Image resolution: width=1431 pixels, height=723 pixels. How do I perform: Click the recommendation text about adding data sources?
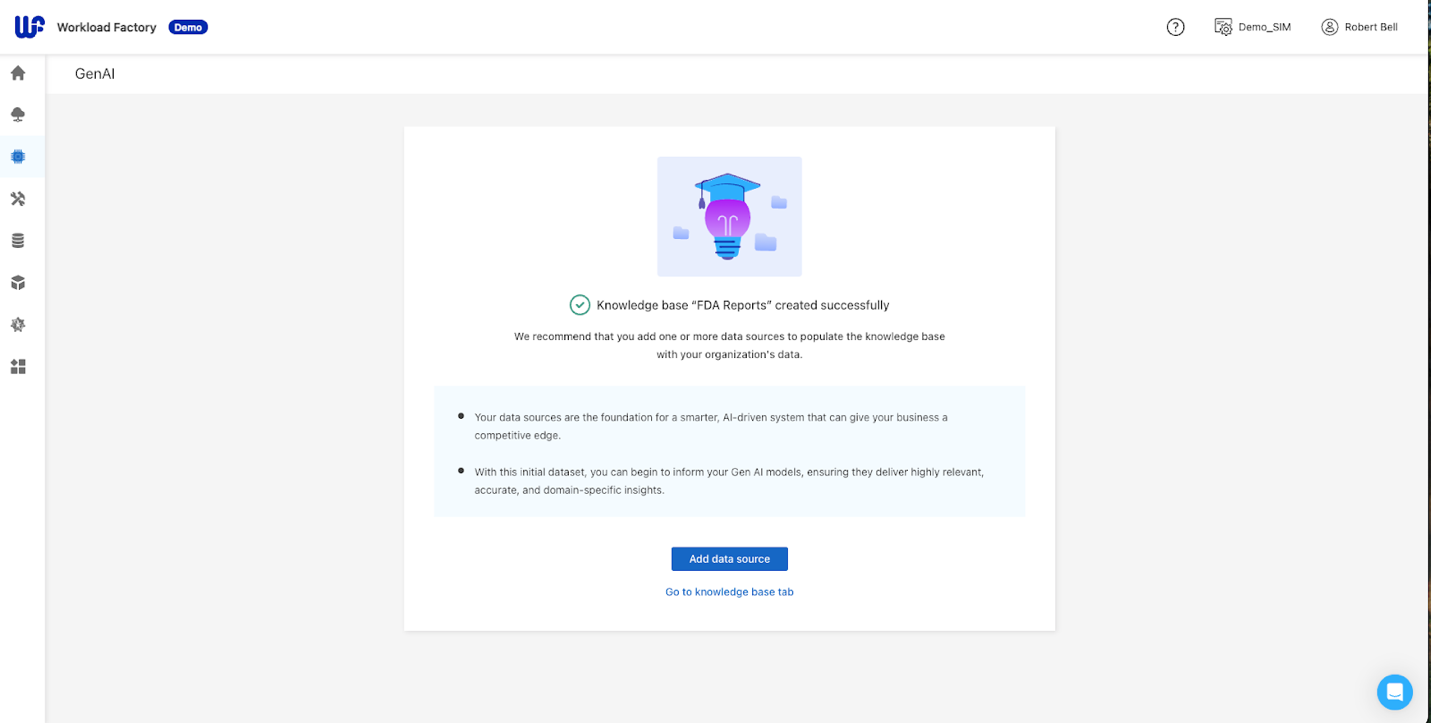pyautogui.click(x=729, y=345)
